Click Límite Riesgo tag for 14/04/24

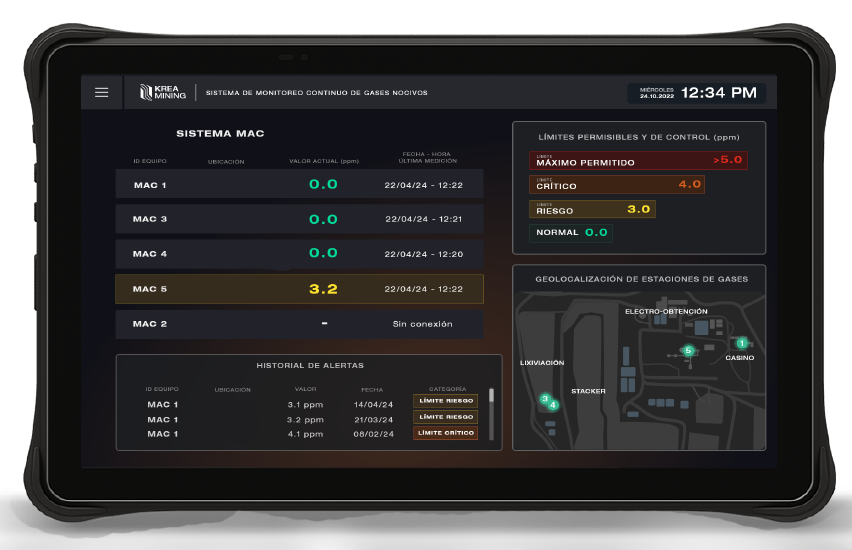tap(446, 401)
